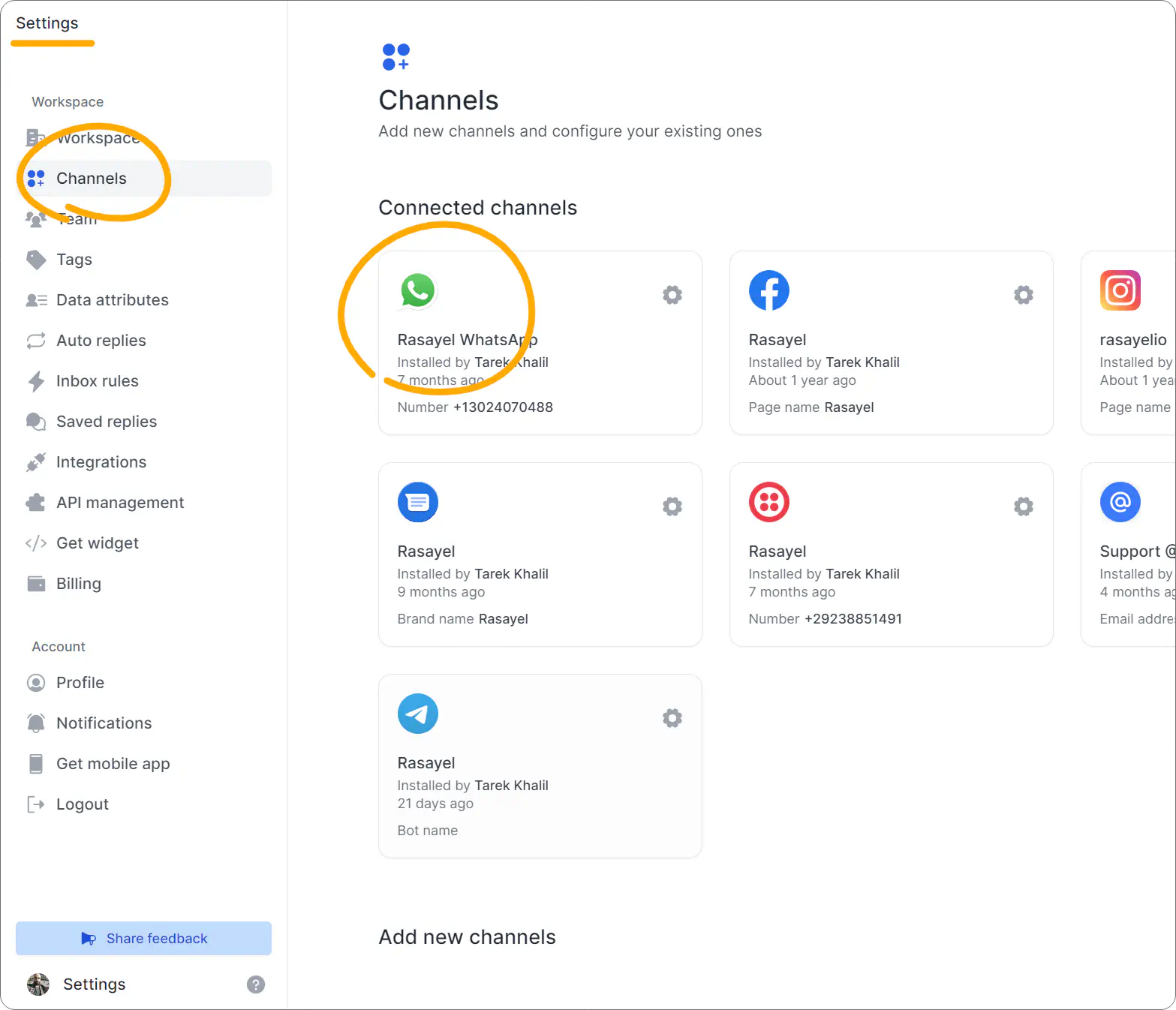Click the Tags label icon in the sidebar
The image size is (1176, 1010).
(x=36, y=260)
